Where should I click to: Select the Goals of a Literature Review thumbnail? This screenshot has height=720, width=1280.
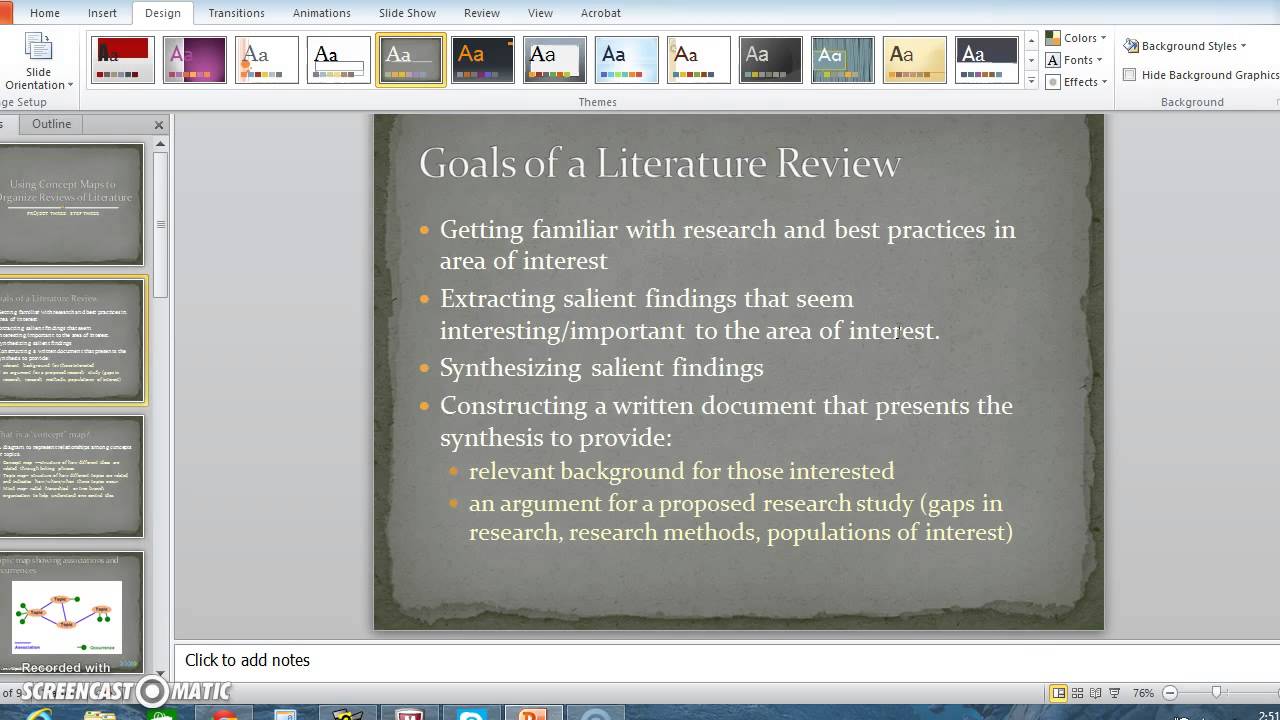click(72, 341)
